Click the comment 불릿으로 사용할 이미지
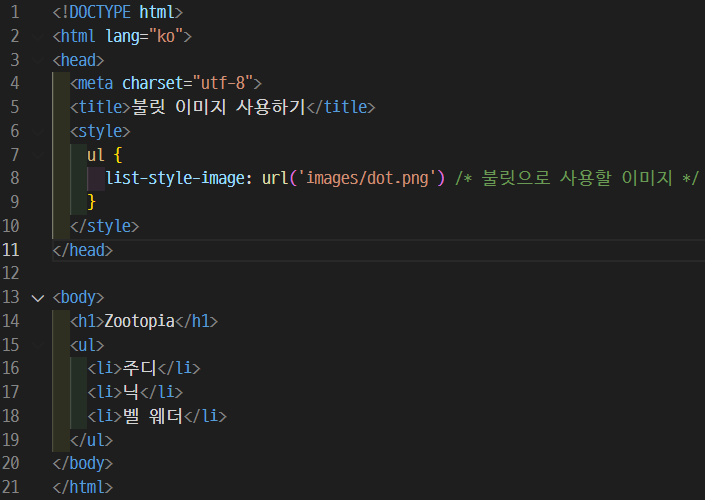The width and height of the screenshot is (705, 500). click(x=577, y=178)
